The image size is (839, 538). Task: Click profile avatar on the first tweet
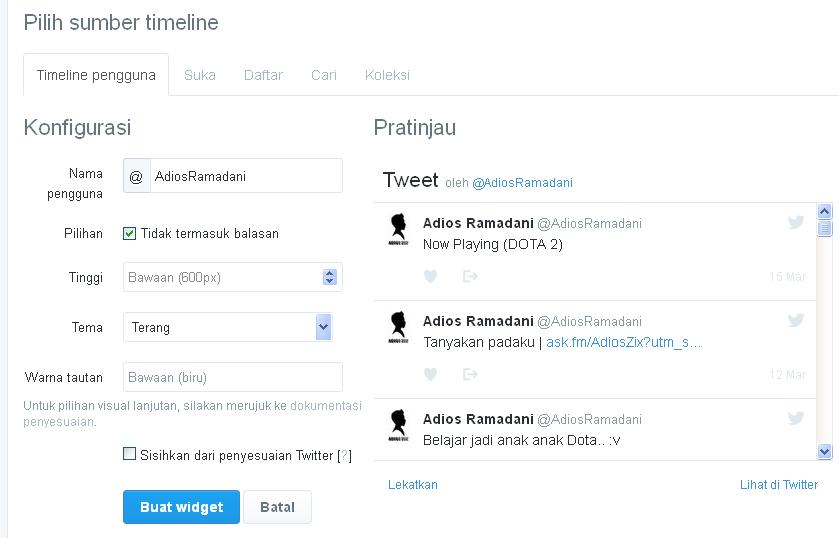click(x=399, y=230)
